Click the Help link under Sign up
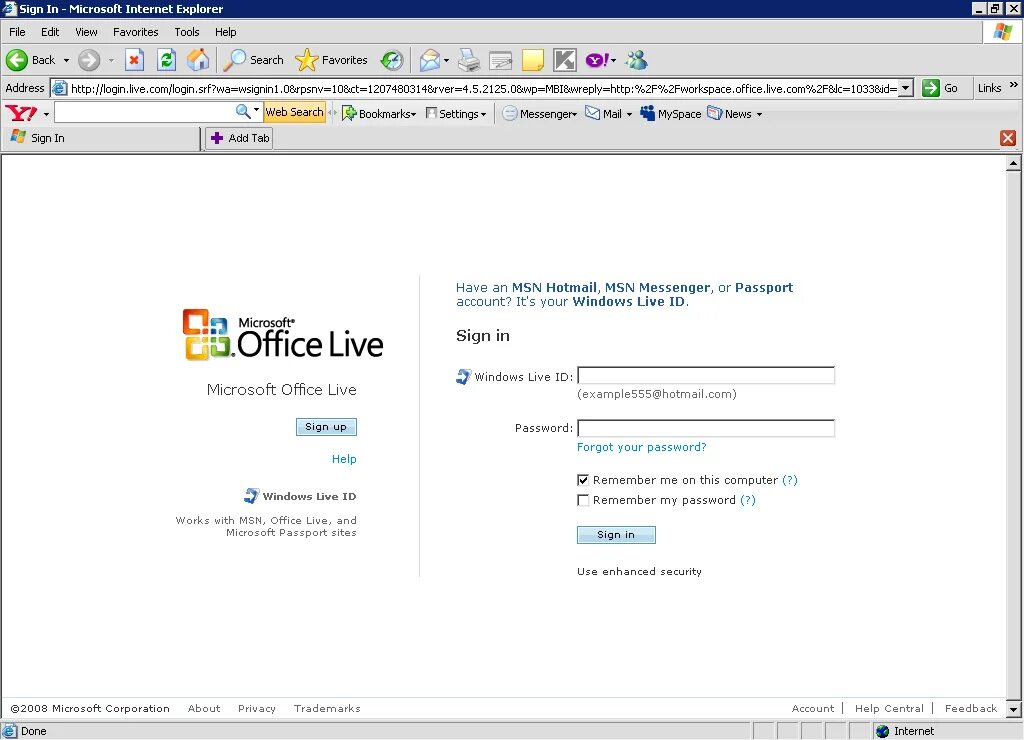 click(344, 459)
